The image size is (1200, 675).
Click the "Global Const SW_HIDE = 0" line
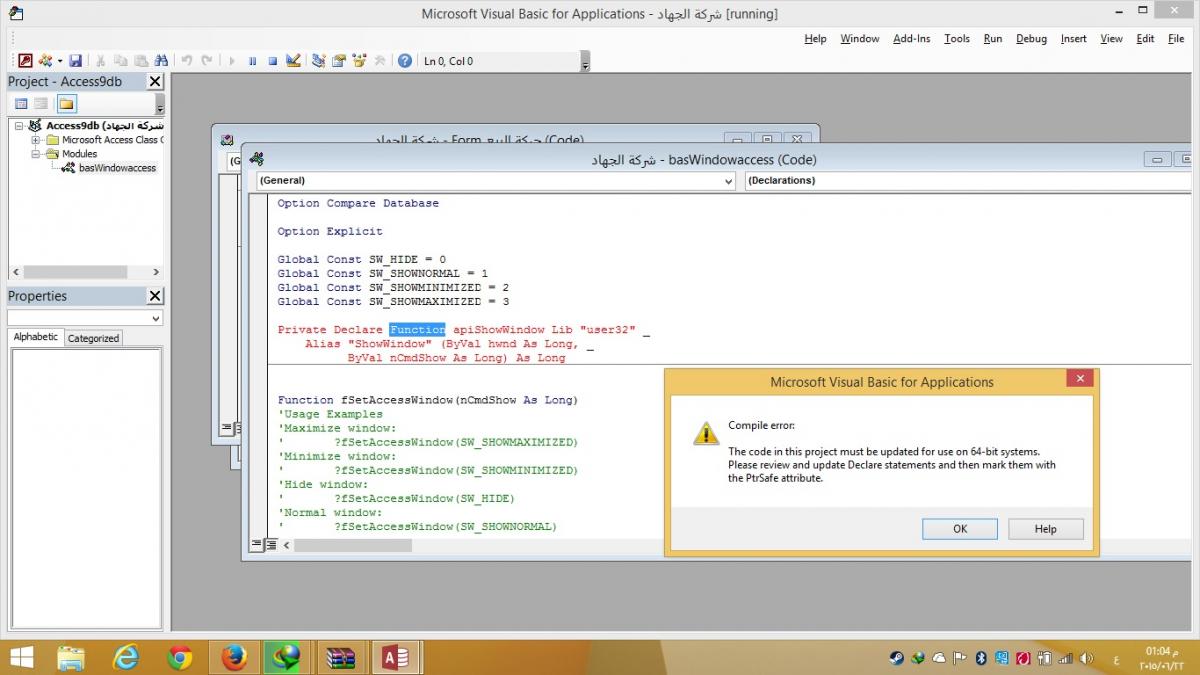[362, 259]
